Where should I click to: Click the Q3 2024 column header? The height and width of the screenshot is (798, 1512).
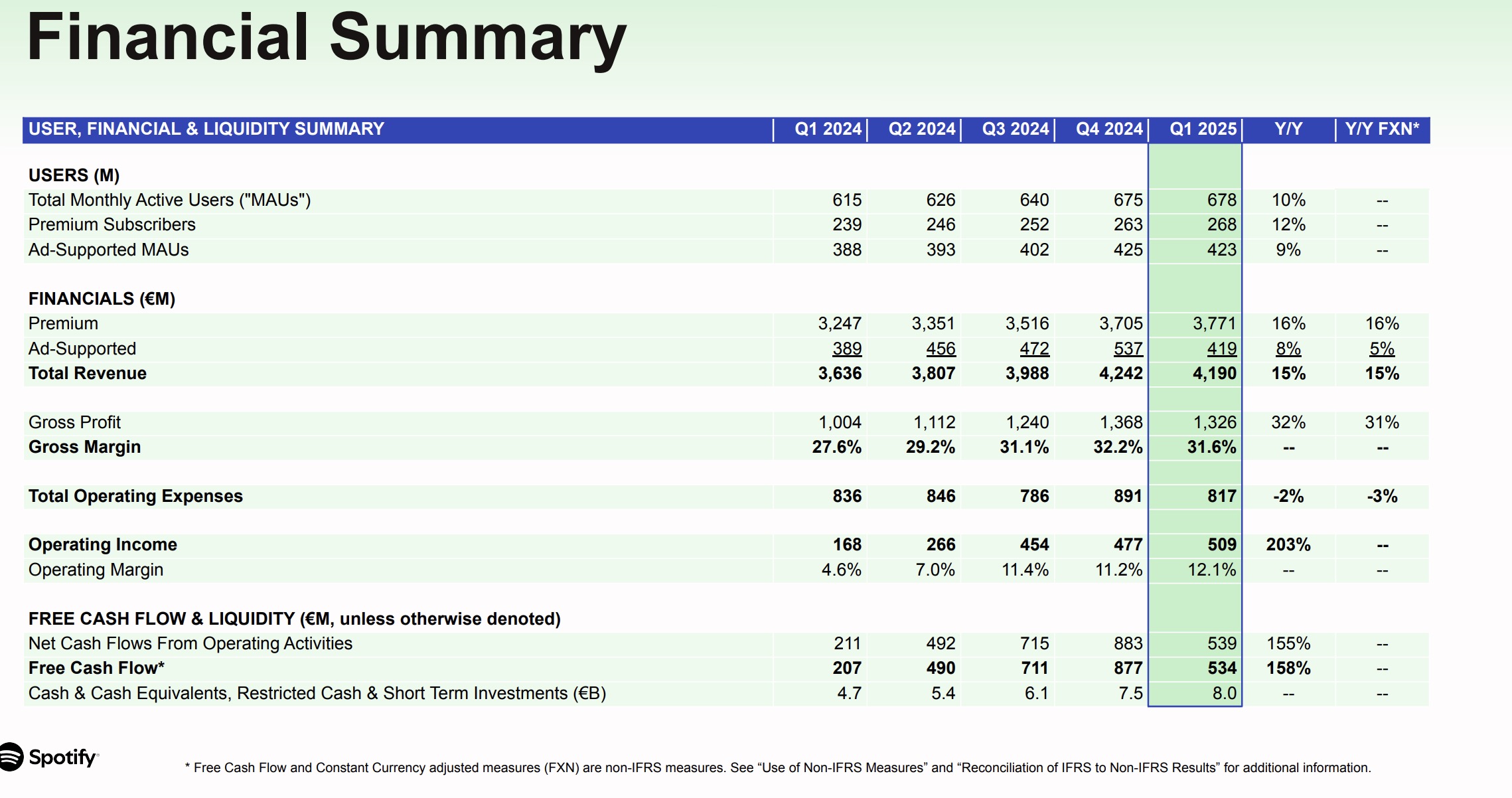pos(1016,129)
